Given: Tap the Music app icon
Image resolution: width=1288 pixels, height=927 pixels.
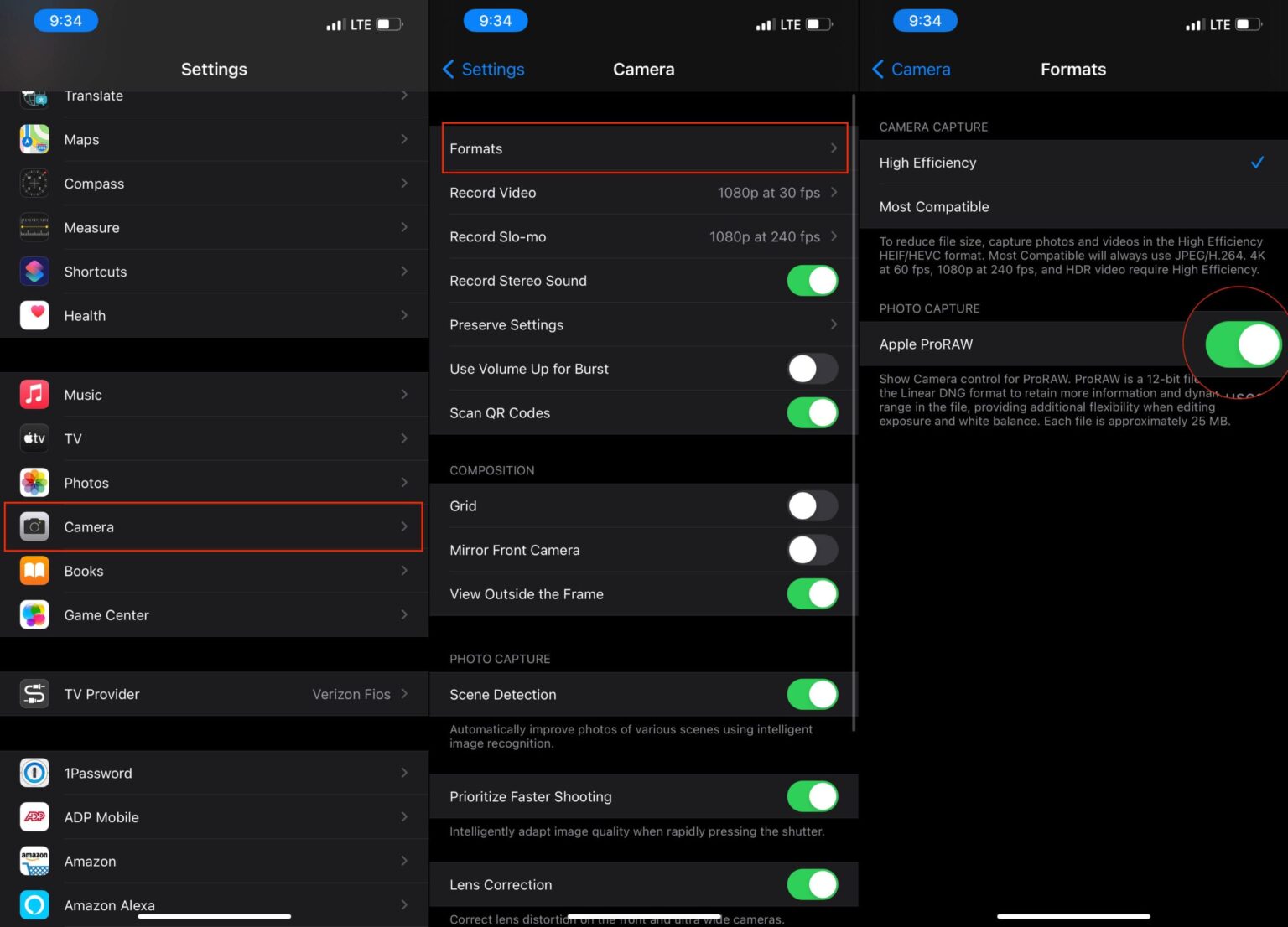Looking at the screenshot, I should [34, 394].
